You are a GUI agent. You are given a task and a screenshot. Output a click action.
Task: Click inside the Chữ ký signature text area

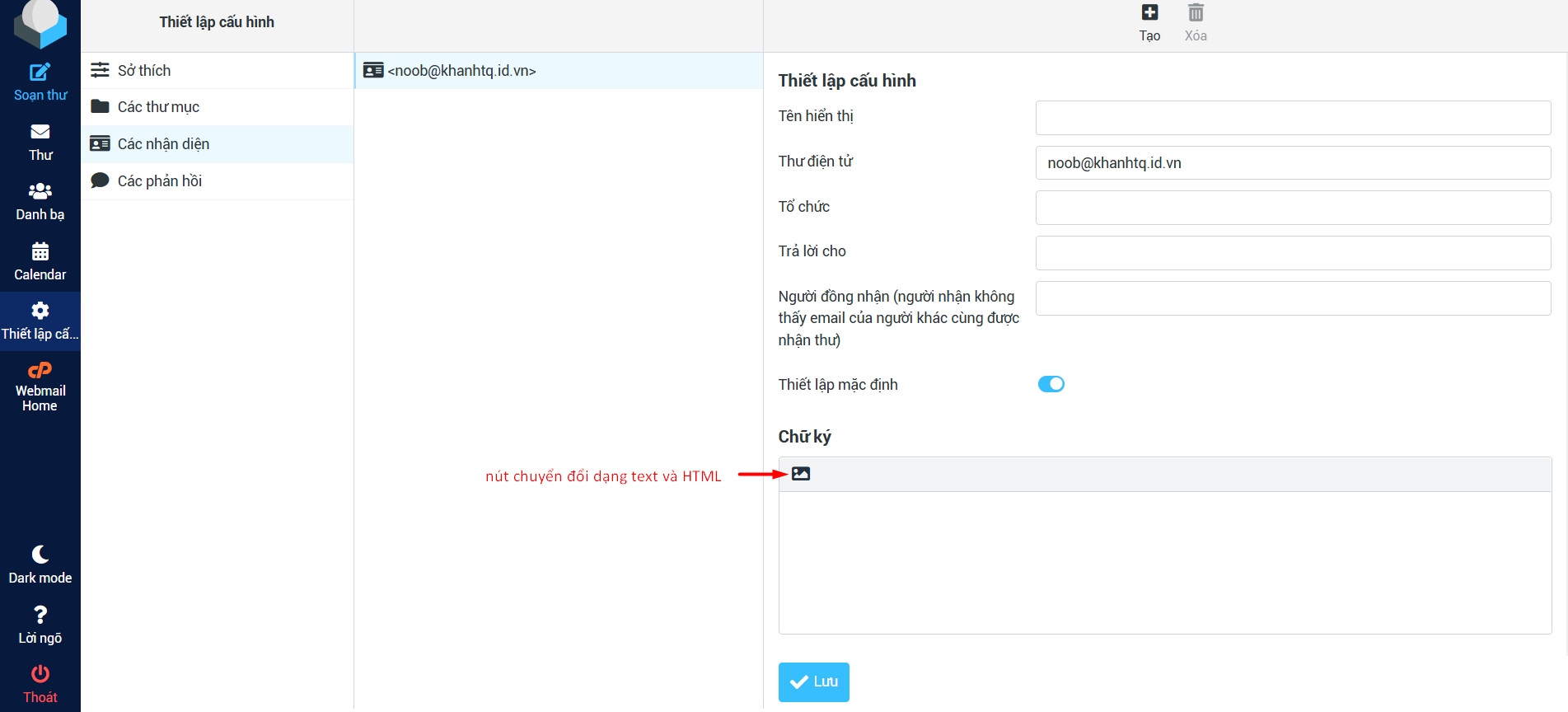tap(1164, 562)
